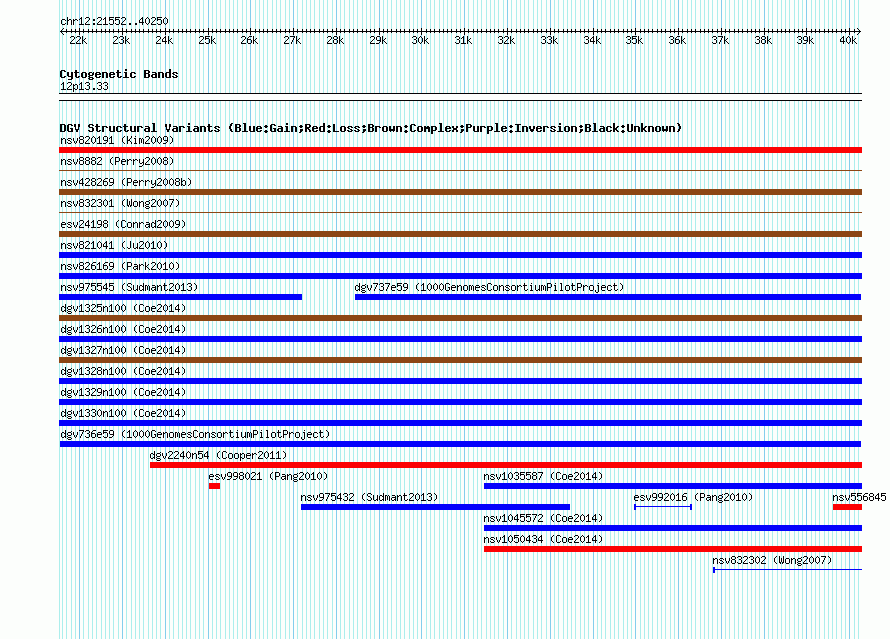Select the nsv1035587 (Coe2014) blue gain bar
Viewport: 890px width, 639px height.
pos(673,486)
